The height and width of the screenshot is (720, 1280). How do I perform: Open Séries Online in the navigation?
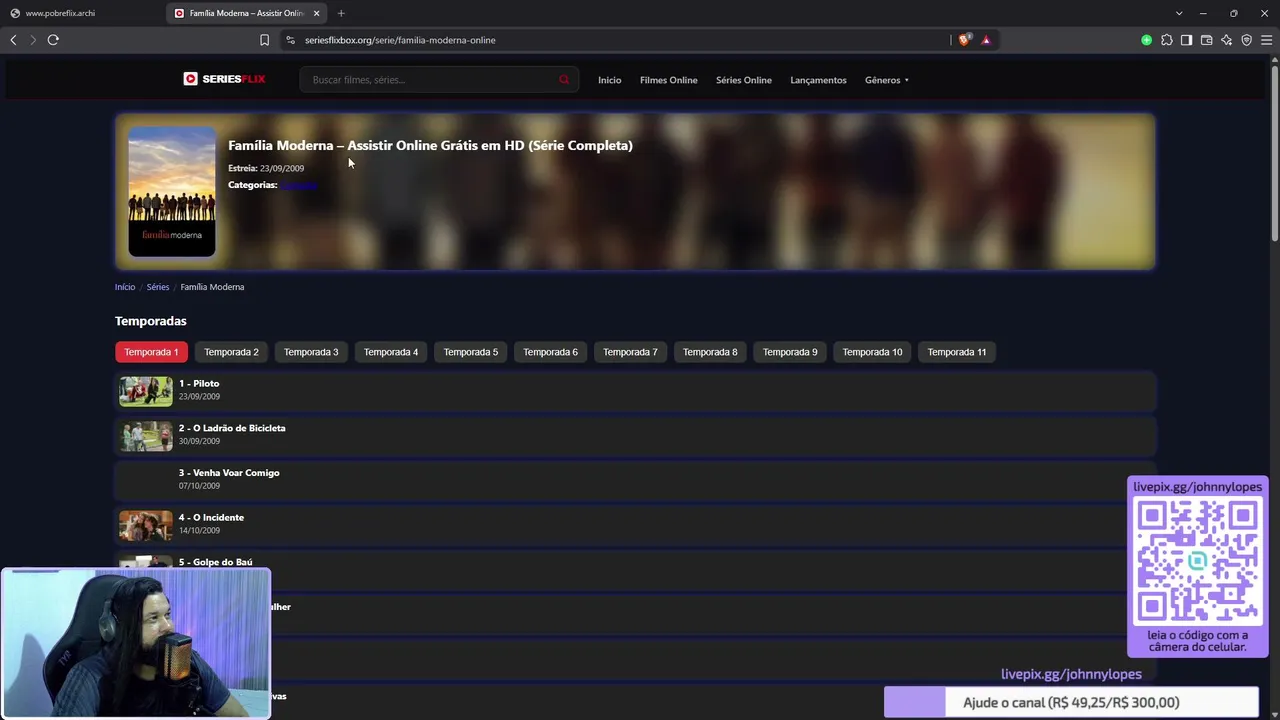pyautogui.click(x=744, y=80)
